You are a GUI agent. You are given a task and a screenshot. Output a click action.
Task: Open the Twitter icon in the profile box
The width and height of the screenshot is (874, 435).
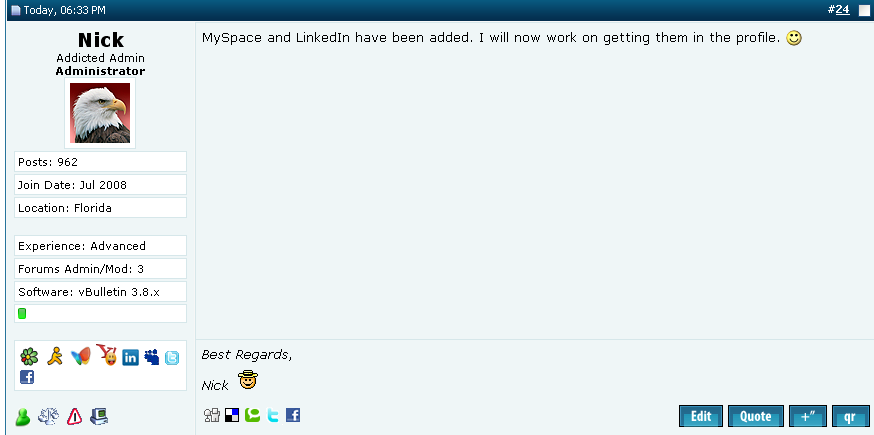click(x=172, y=357)
